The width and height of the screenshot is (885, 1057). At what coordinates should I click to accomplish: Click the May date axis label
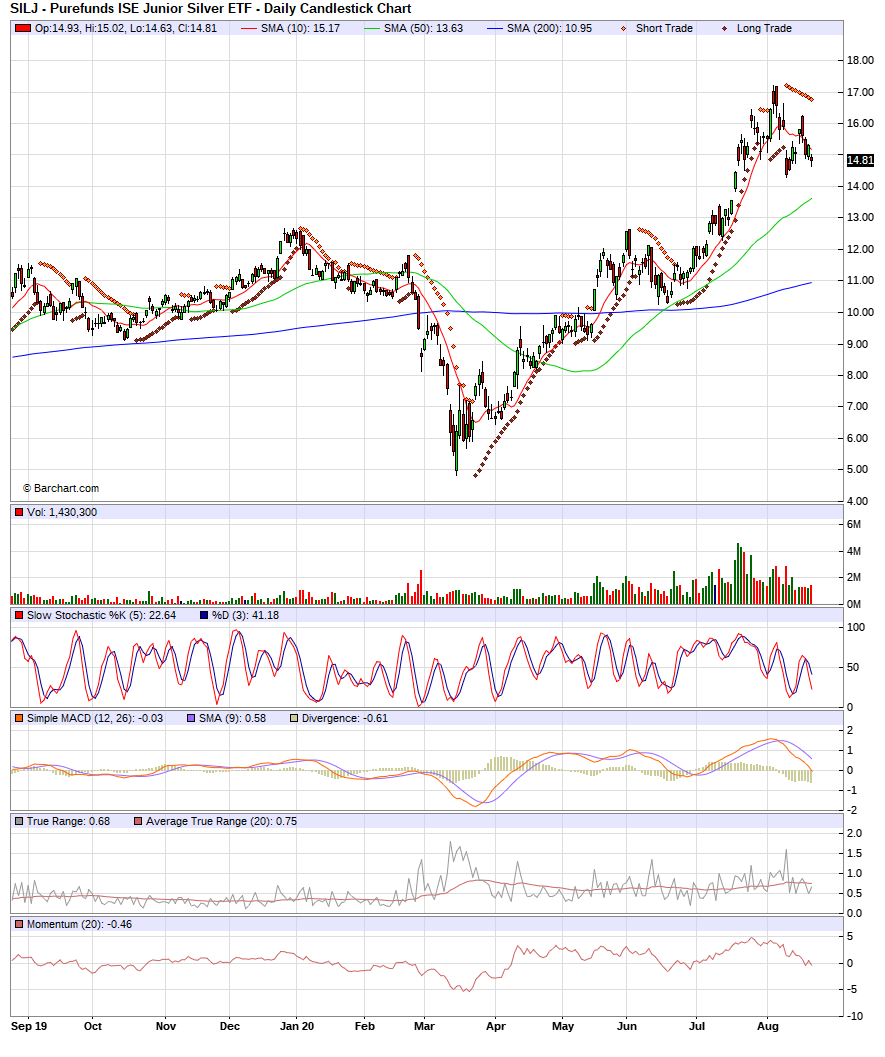(563, 1027)
